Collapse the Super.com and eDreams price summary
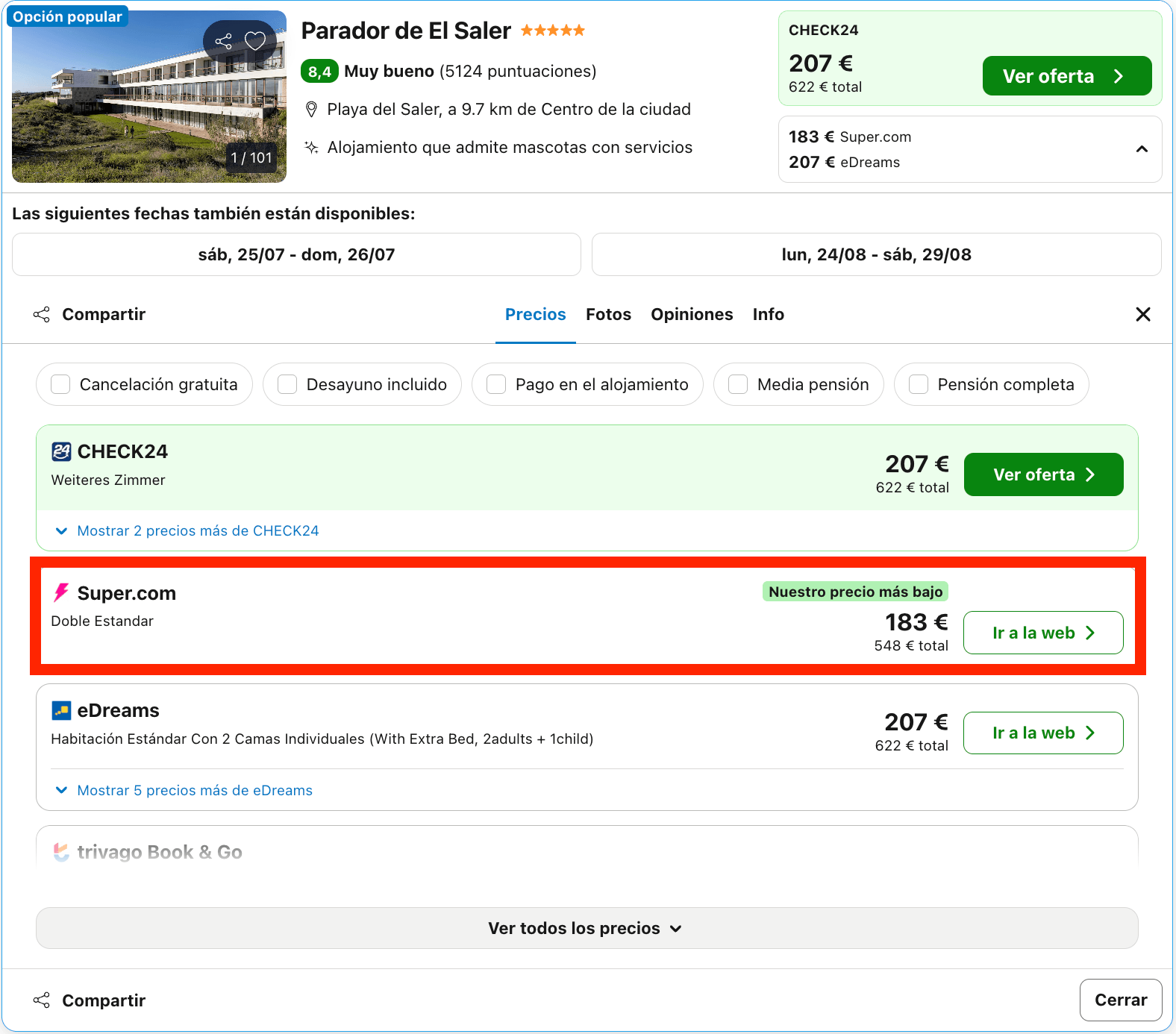The height and width of the screenshot is (1034, 1176). (1142, 149)
